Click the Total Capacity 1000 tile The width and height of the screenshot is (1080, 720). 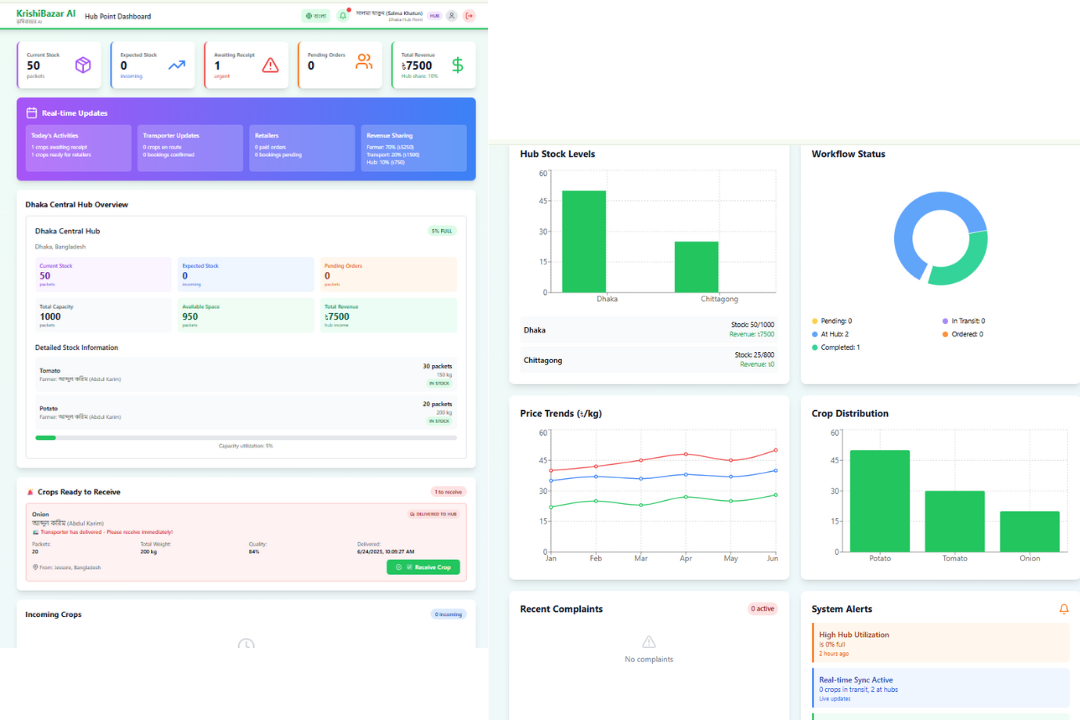point(103,316)
